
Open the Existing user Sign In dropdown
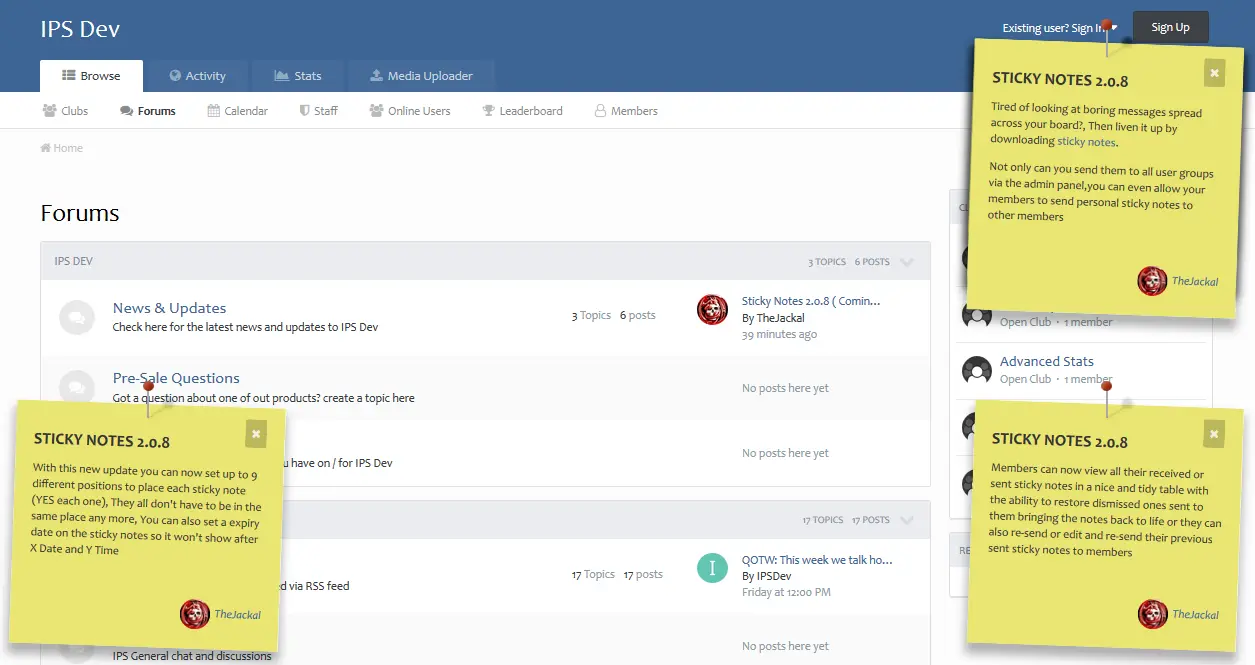(1059, 28)
